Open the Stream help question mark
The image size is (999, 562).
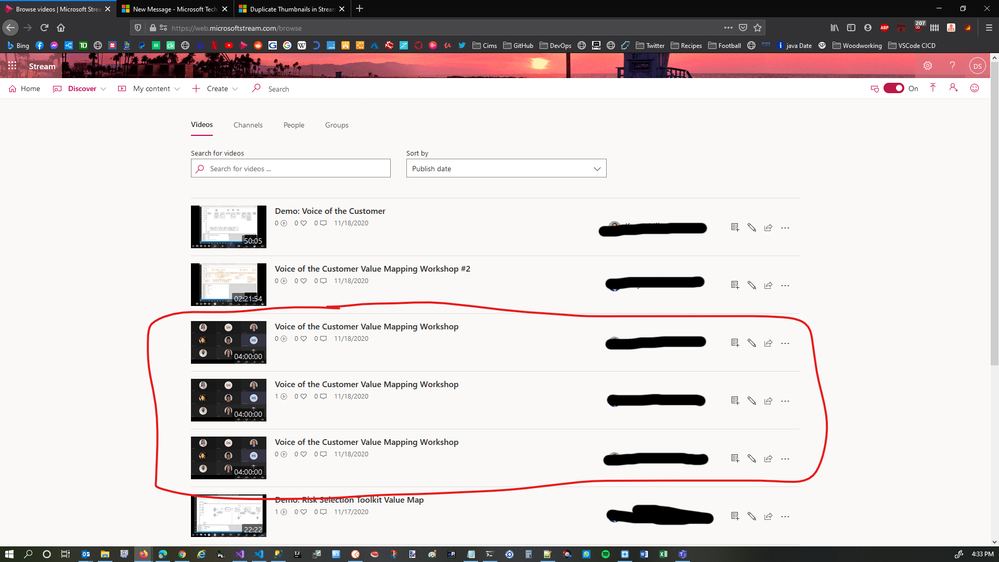952,66
